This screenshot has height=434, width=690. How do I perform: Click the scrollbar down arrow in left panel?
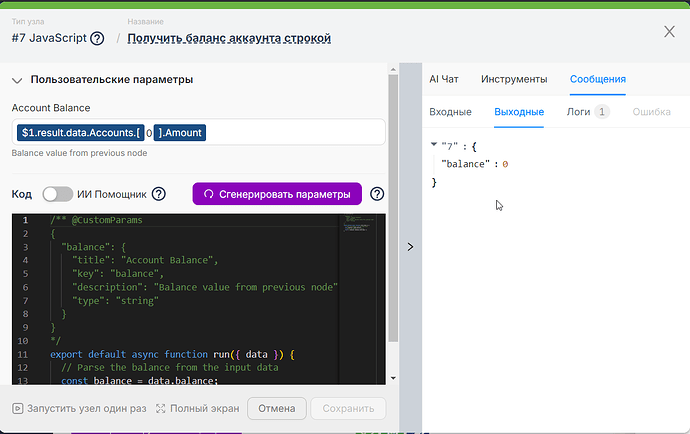(x=393, y=378)
